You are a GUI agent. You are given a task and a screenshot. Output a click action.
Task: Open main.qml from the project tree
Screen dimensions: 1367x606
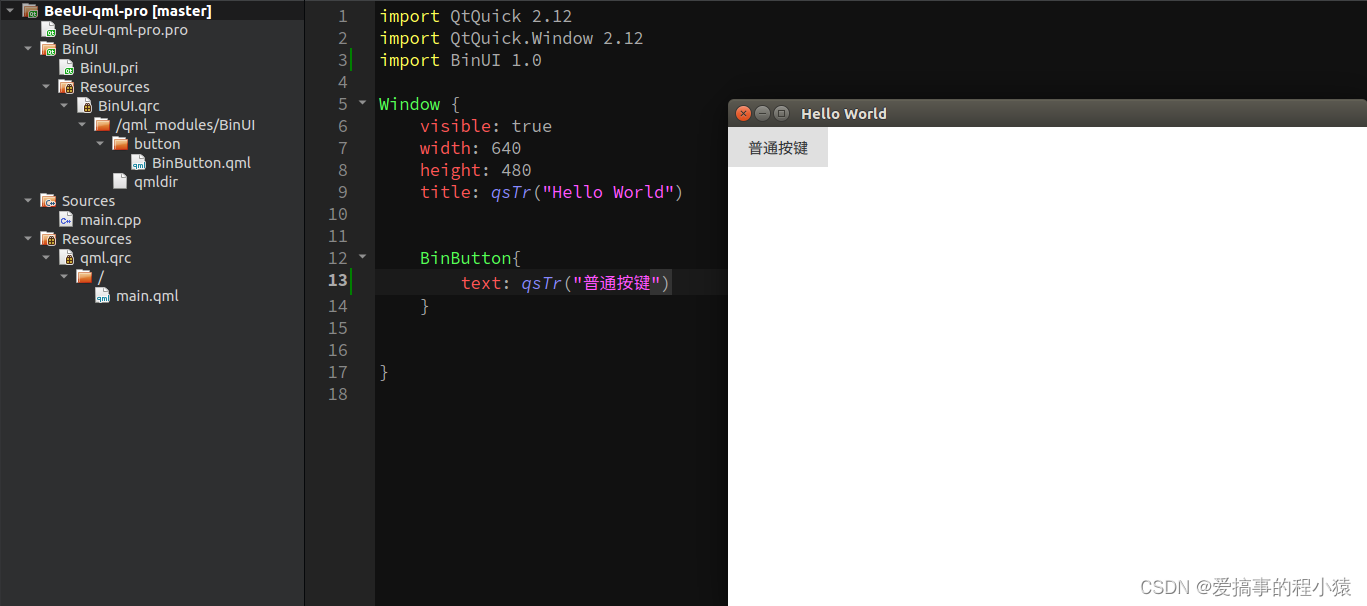click(147, 296)
